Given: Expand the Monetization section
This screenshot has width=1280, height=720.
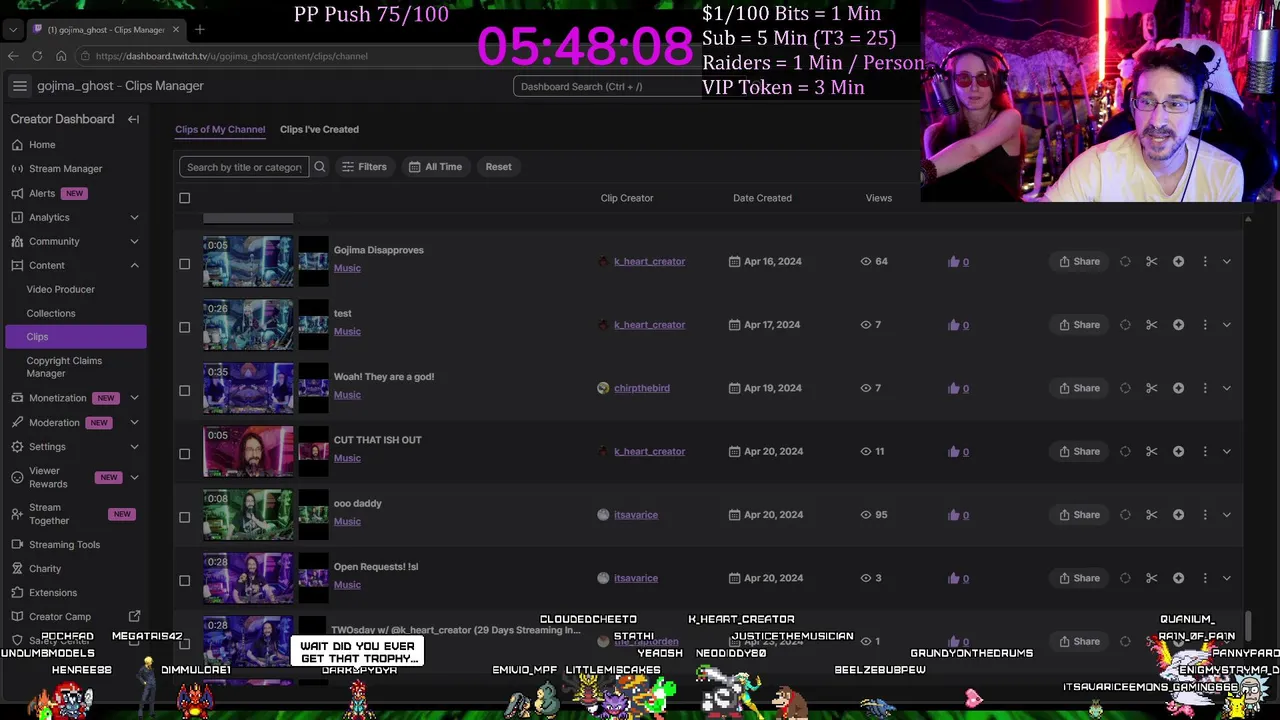Looking at the screenshot, I should point(134,398).
